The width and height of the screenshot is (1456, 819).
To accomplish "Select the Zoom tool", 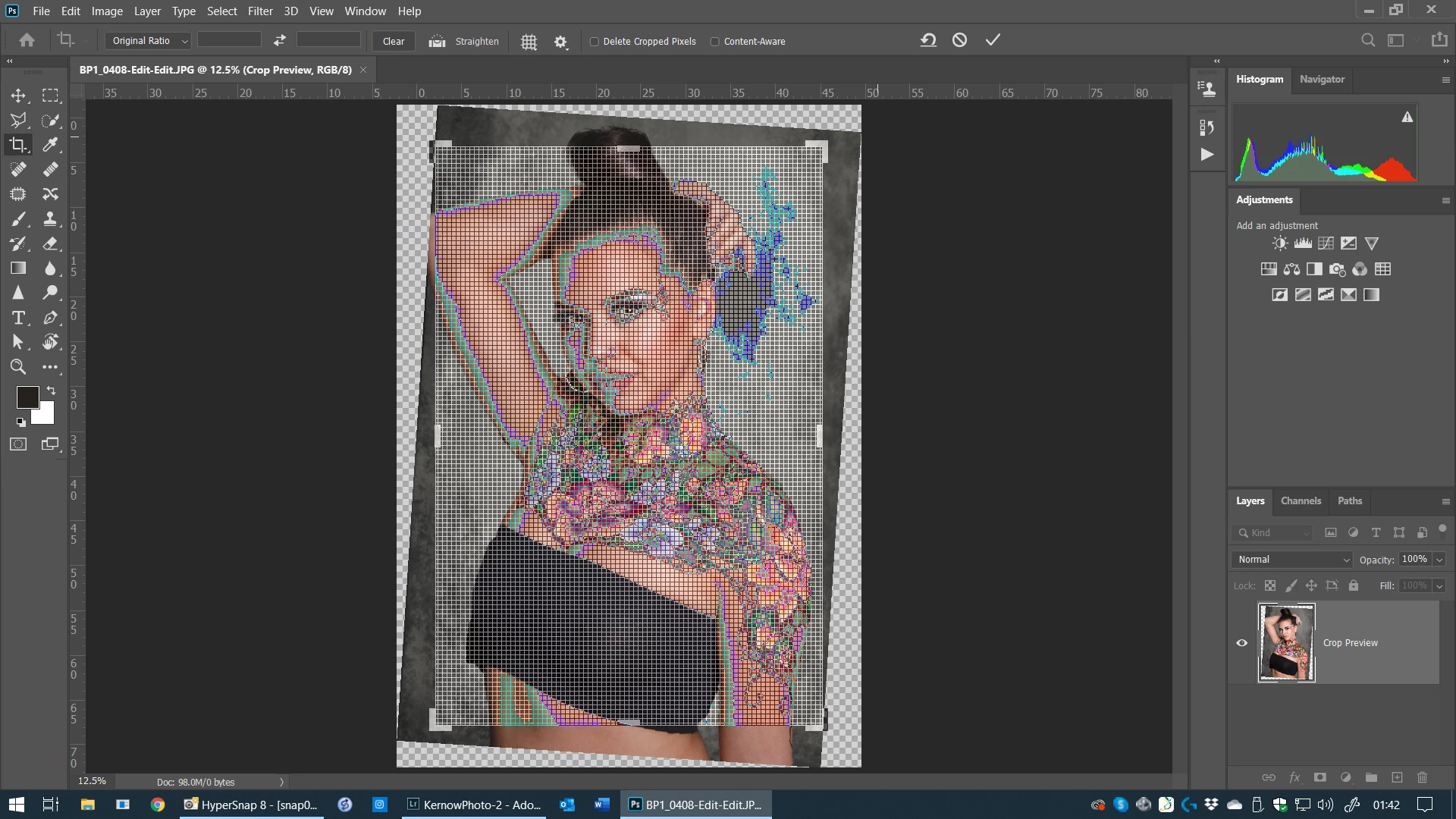I will pos(18,367).
